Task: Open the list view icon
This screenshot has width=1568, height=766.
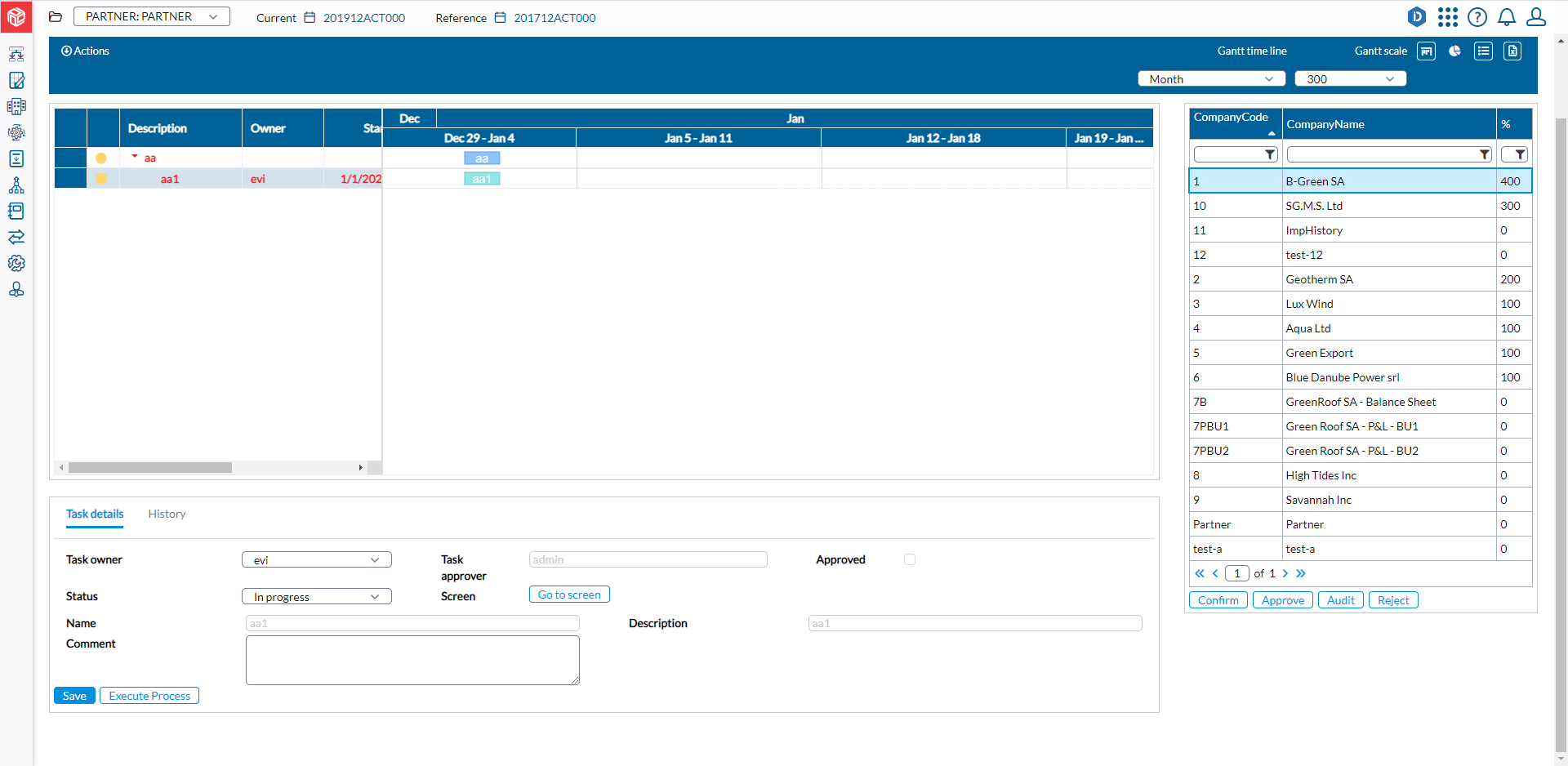Action: (1484, 51)
